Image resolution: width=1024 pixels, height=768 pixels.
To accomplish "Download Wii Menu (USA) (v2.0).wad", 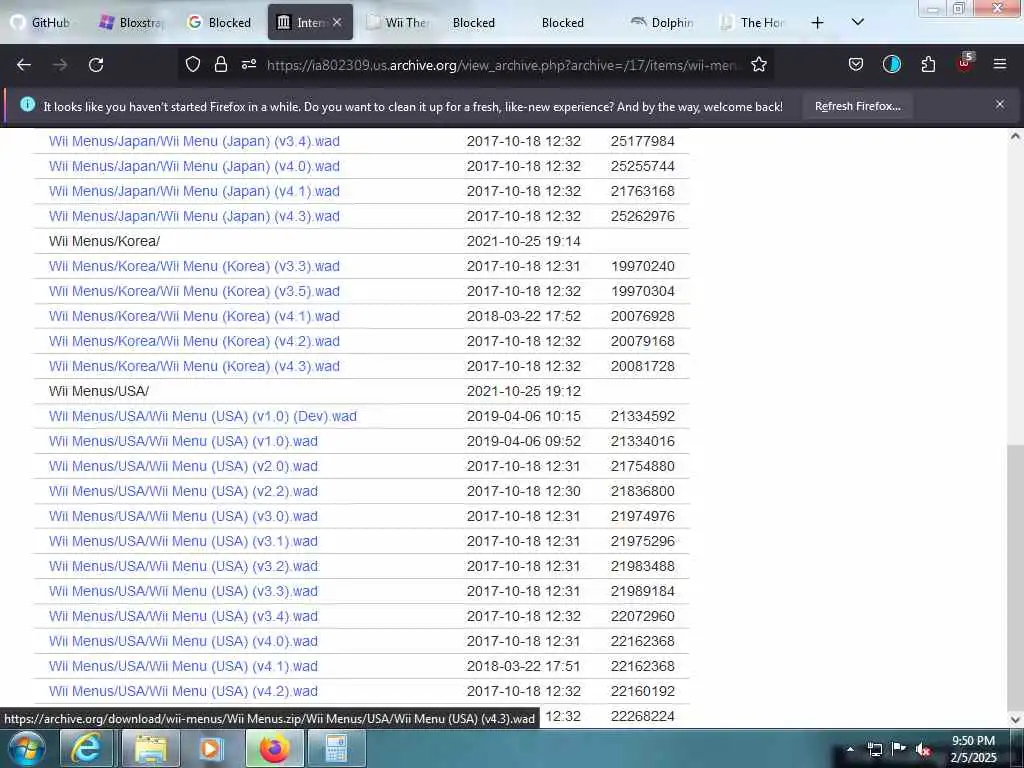I will [x=183, y=466].
